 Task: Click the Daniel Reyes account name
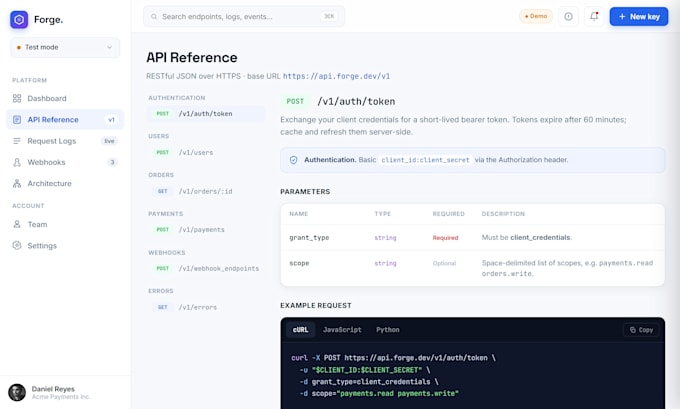(x=53, y=389)
